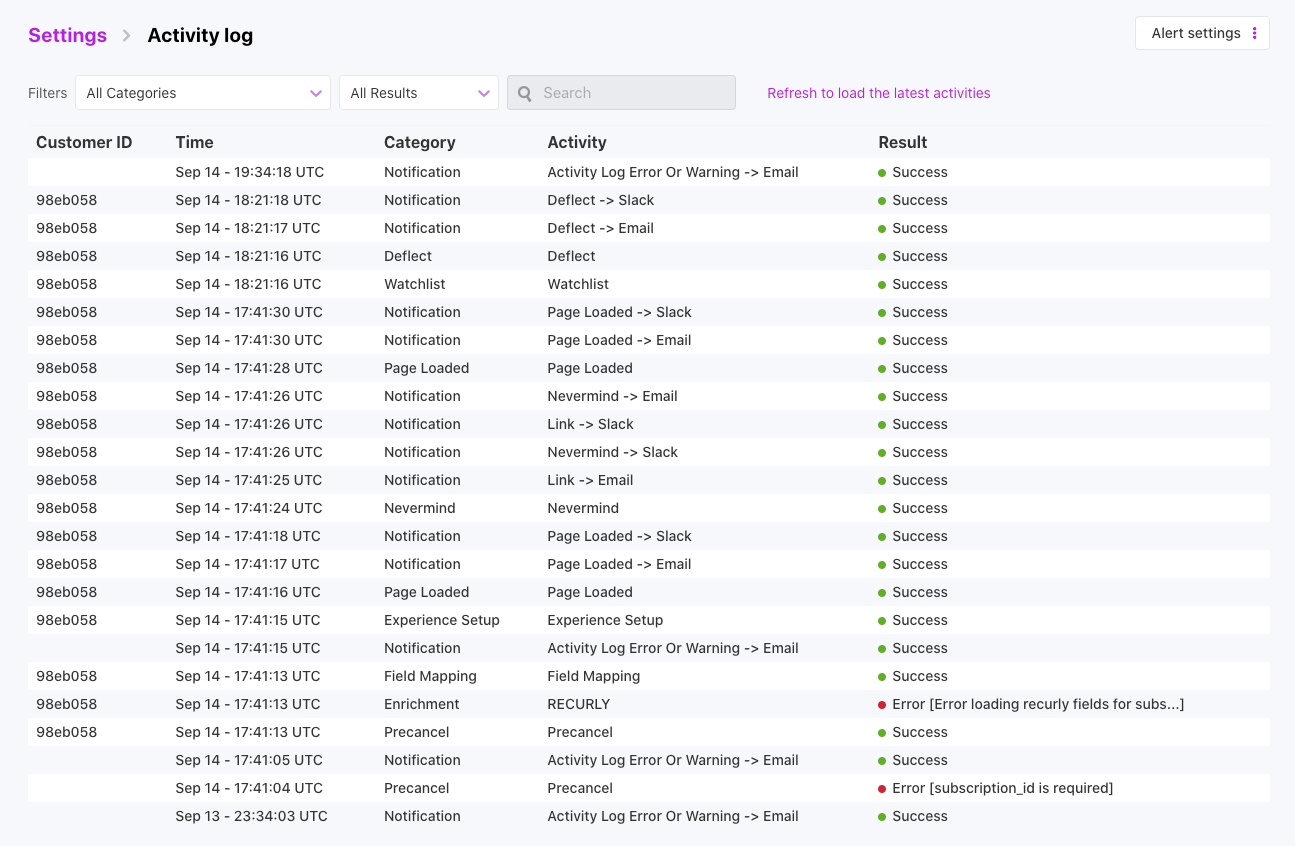Select the Activity log breadcrumb item
This screenshot has width=1295, height=846.
200,35
